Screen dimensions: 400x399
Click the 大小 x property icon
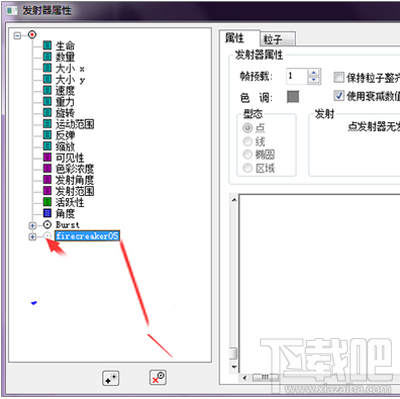click(47, 68)
